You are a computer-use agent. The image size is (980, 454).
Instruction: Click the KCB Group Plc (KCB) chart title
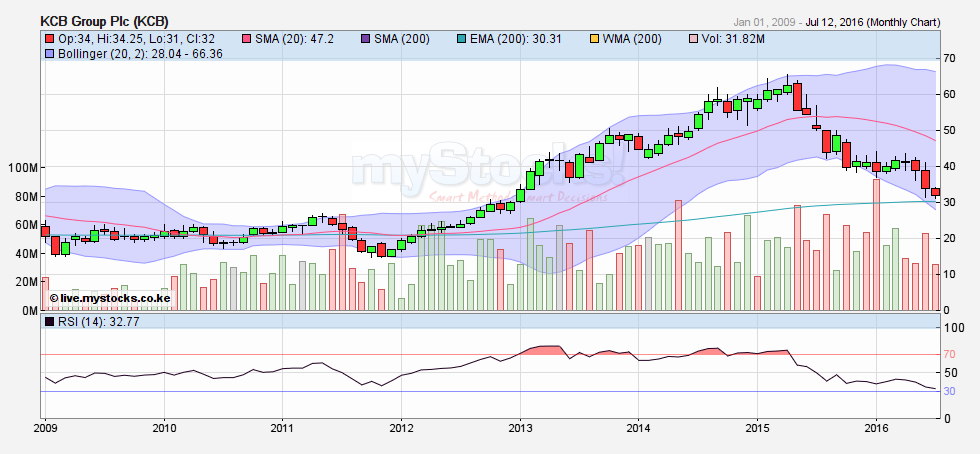(x=104, y=21)
